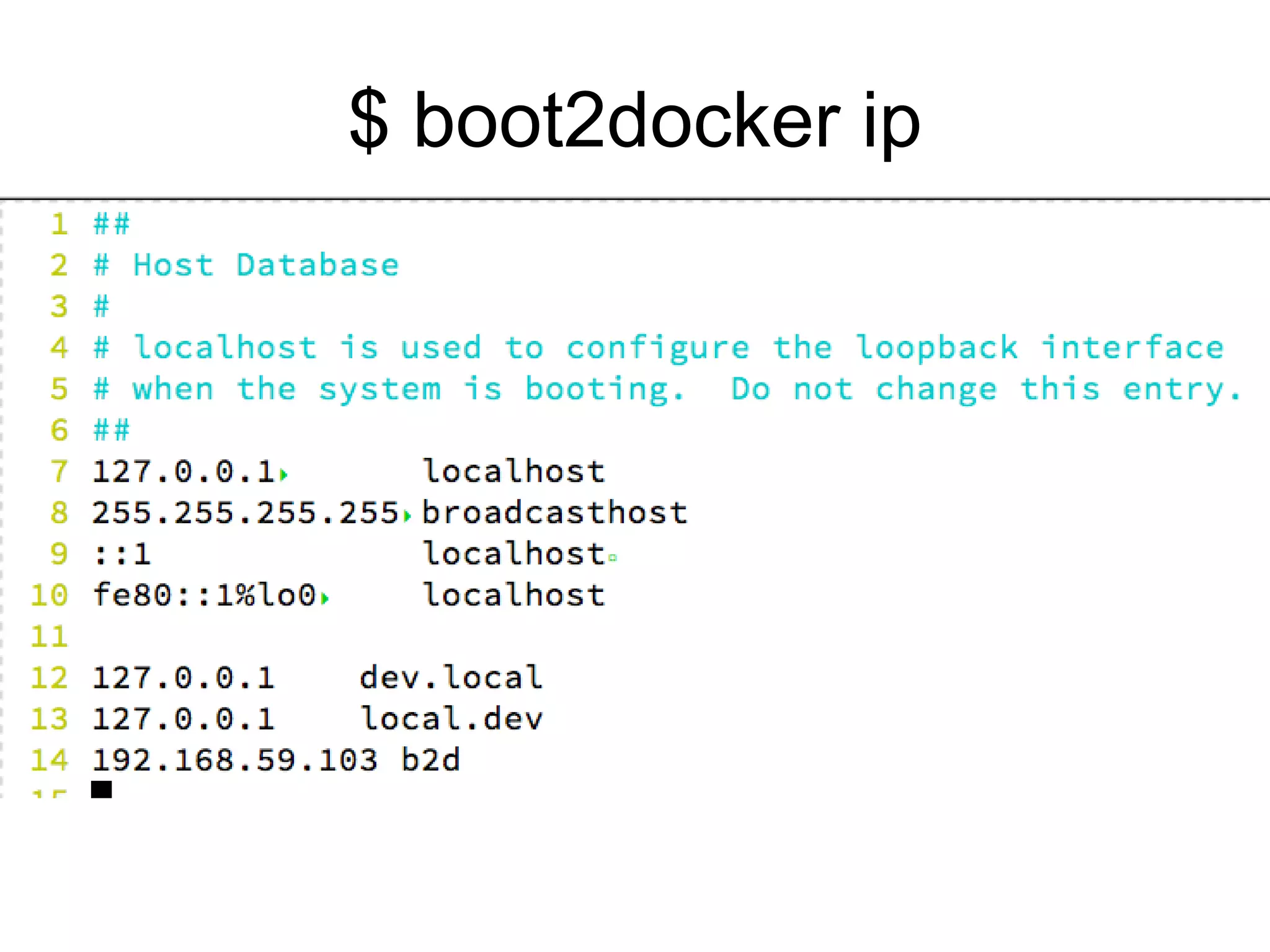The image size is (1270, 952).
Task: Click line number 14 in the gutter
Action: click(50, 760)
